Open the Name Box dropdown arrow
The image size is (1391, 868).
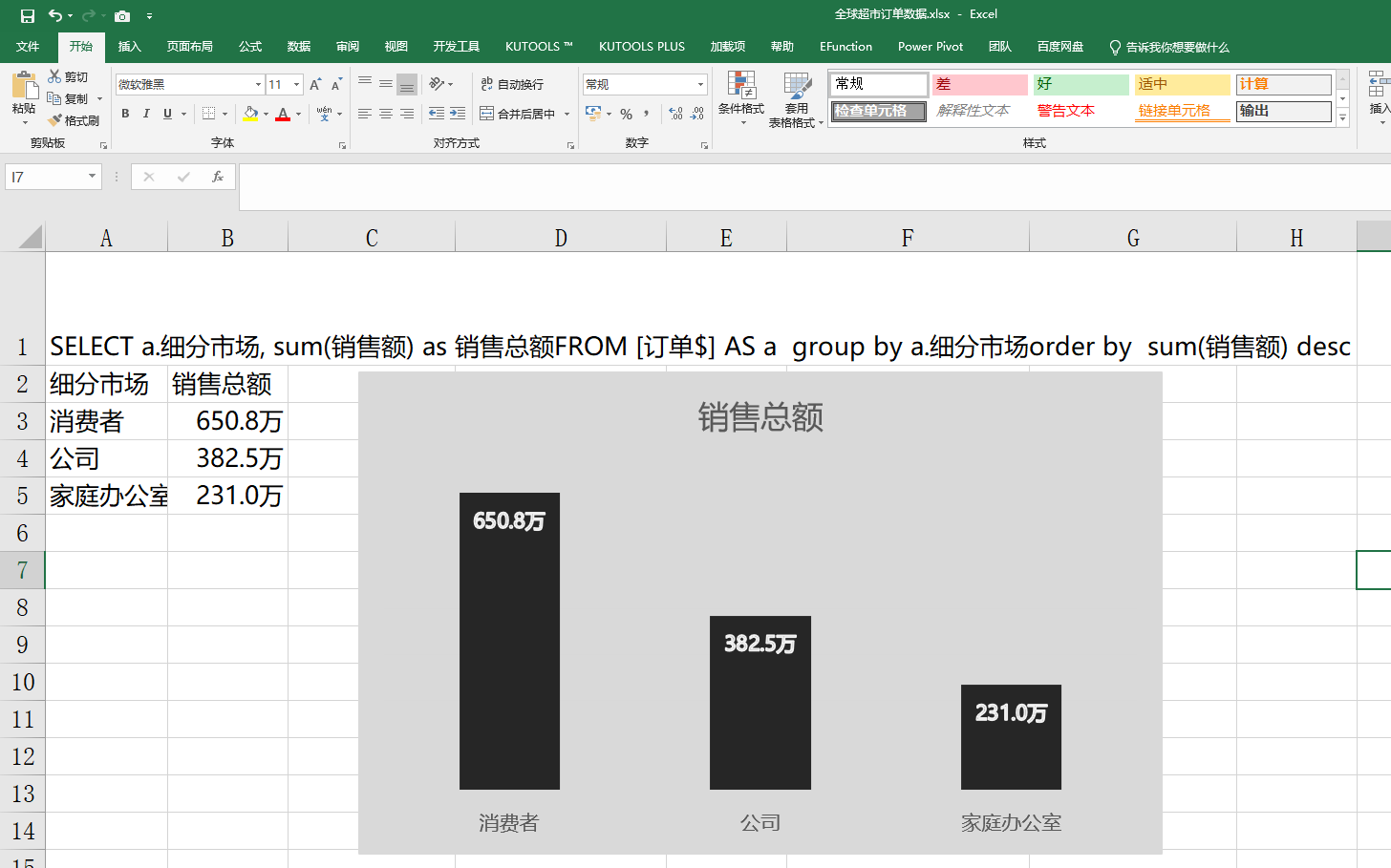coord(92,176)
